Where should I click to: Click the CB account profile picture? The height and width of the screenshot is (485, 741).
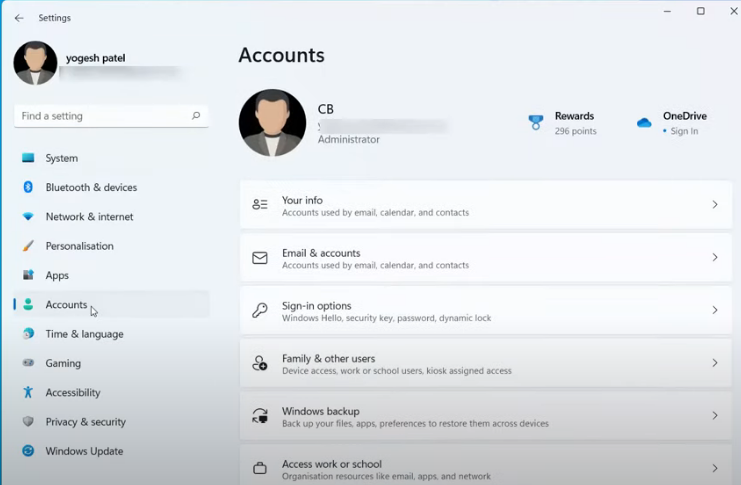(x=272, y=123)
